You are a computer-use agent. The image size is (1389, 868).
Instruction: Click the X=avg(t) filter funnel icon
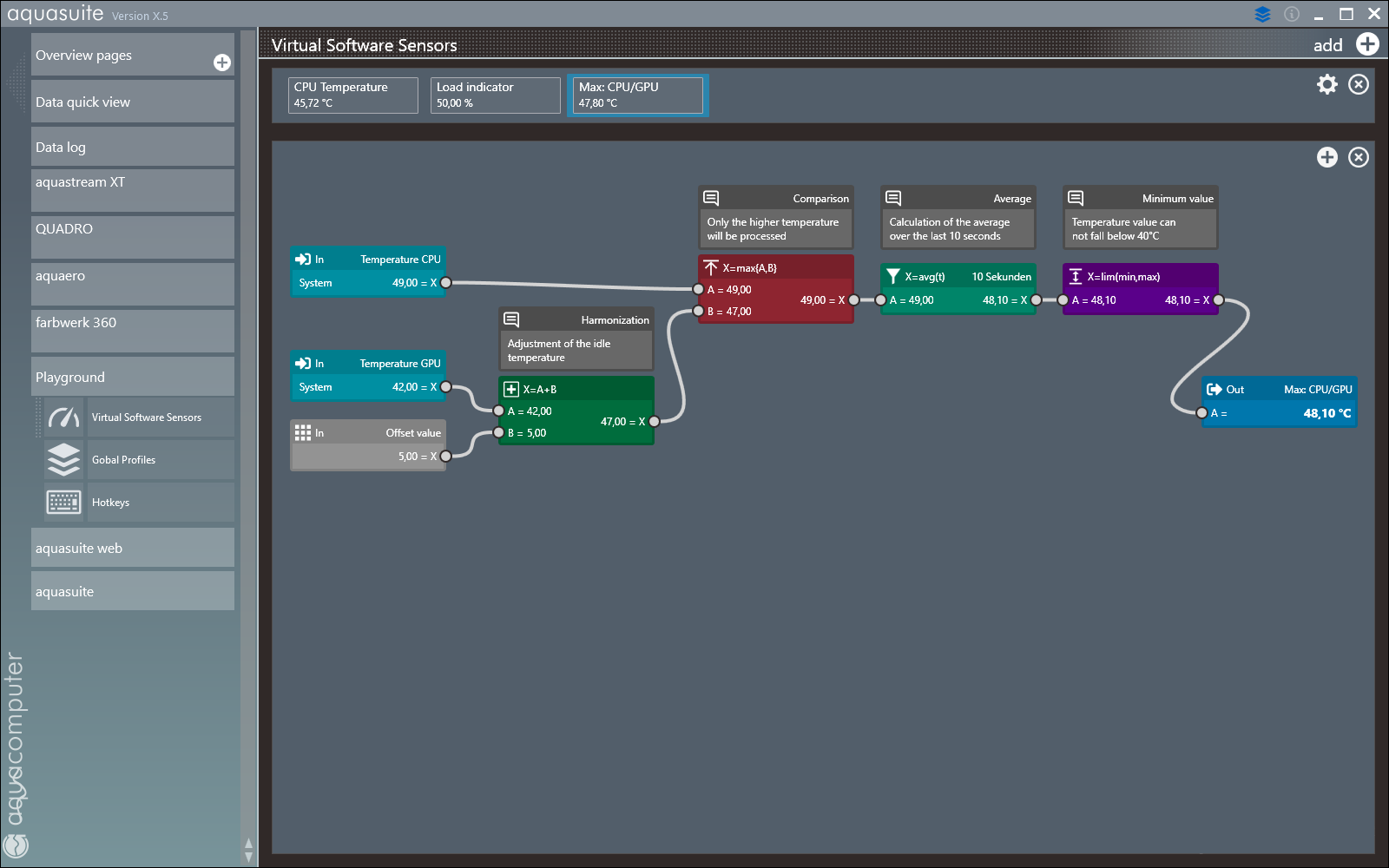pyautogui.click(x=893, y=276)
